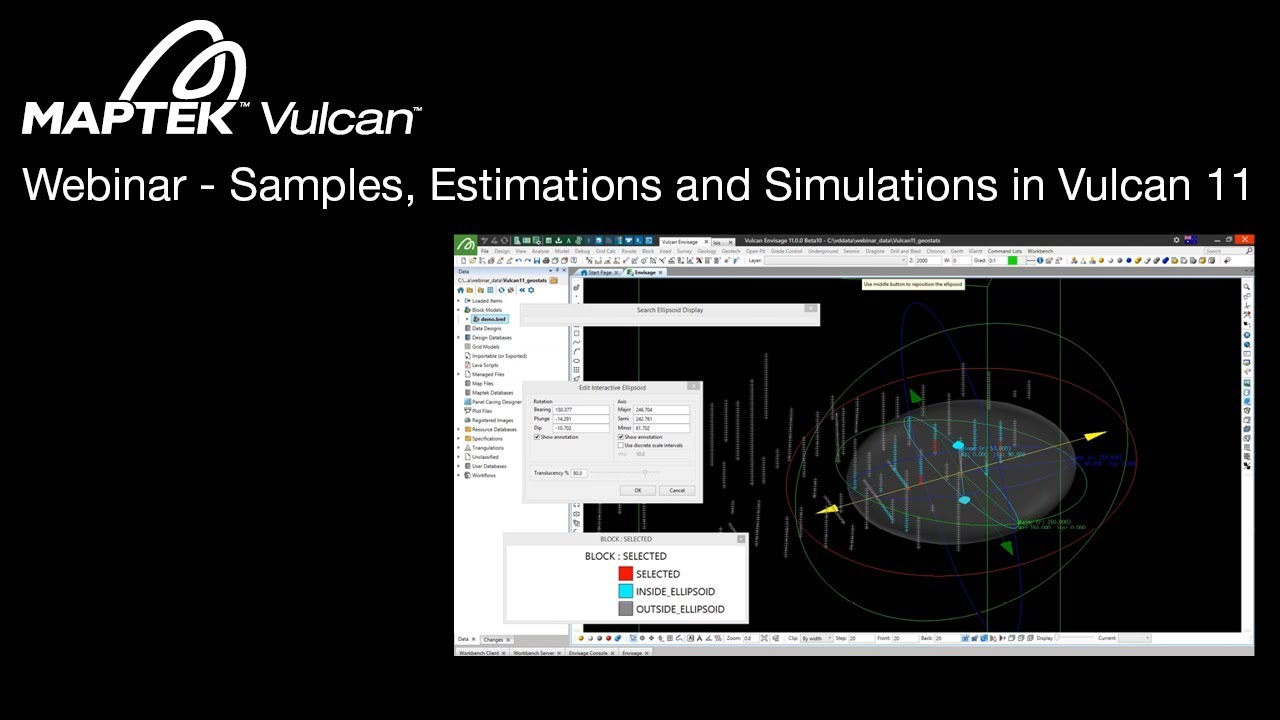Click the collapse double-arrow icon in Data panel
The image size is (1280, 720).
click(x=522, y=290)
